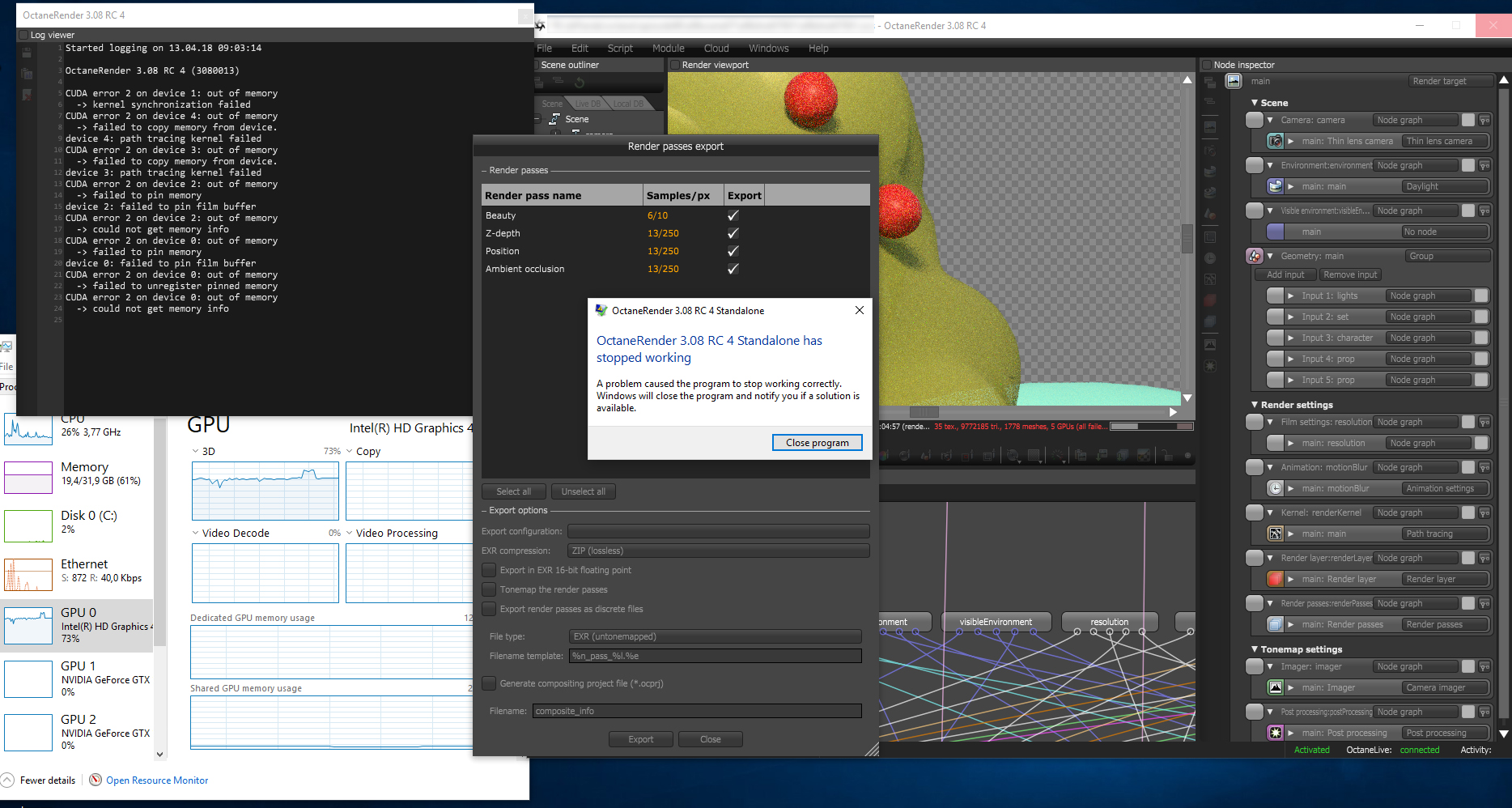Collapse the Tonemap settings section
1512x808 pixels.
click(x=1255, y=649)
